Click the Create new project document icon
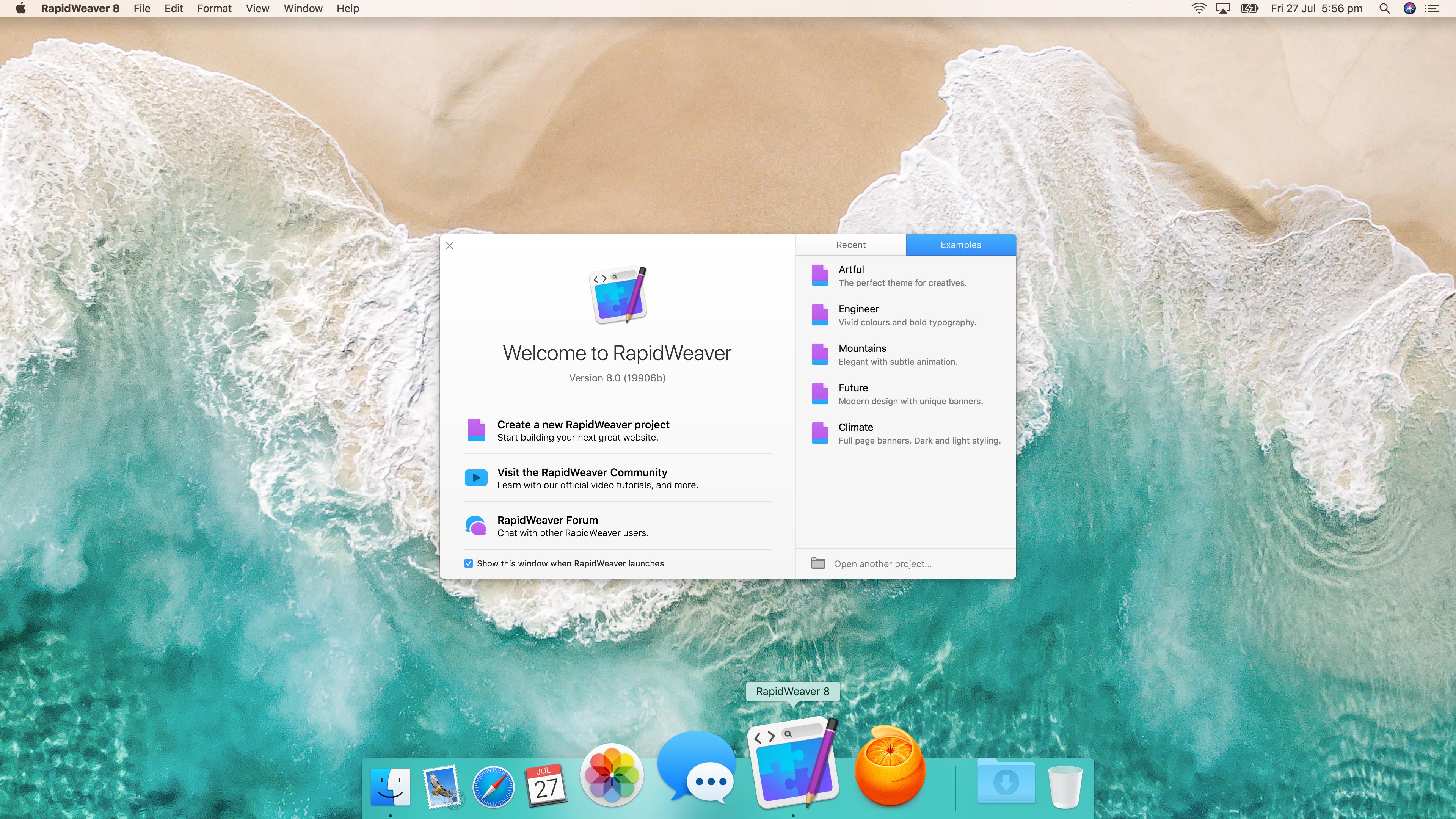Viewport: 1456px width, 819px height. (477, 430)
